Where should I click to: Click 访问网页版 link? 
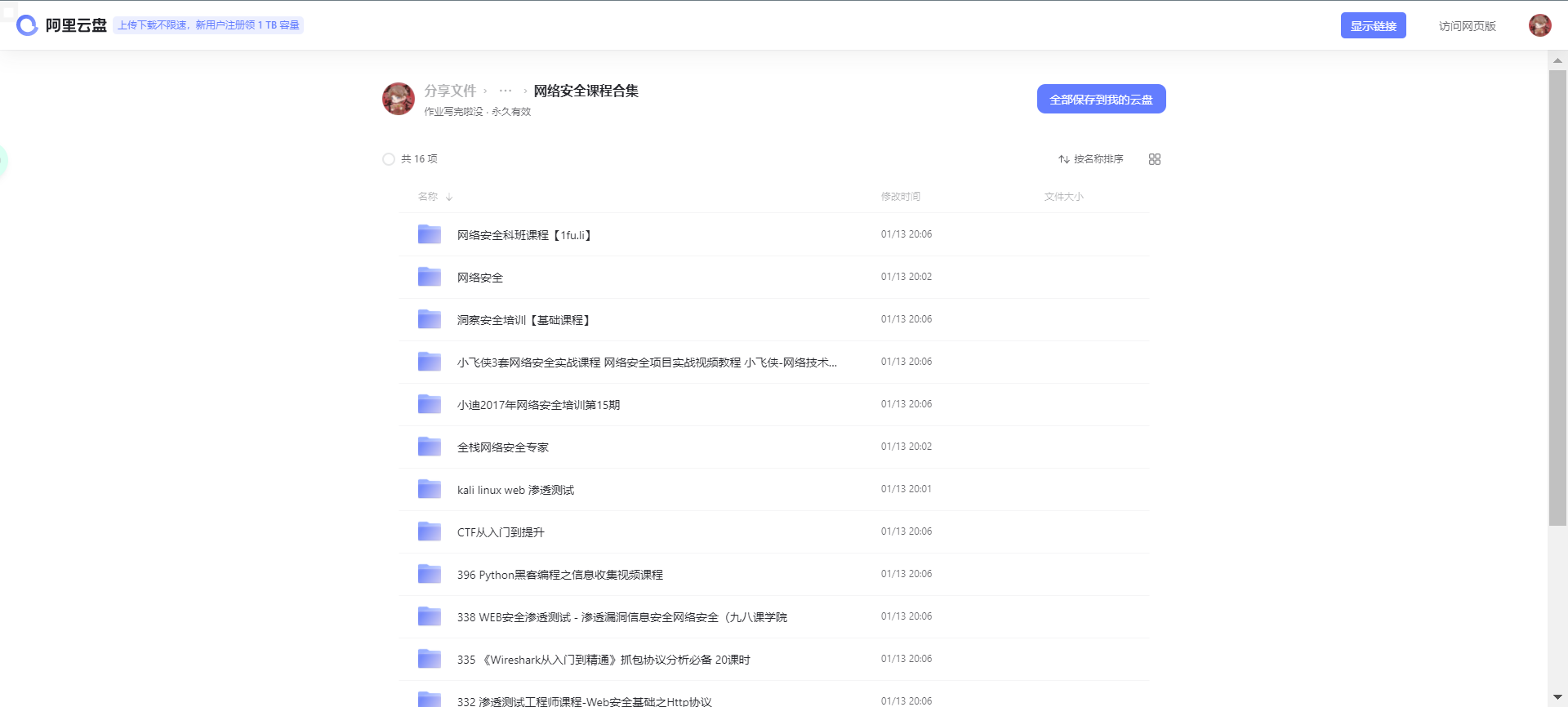(1467, 26)
